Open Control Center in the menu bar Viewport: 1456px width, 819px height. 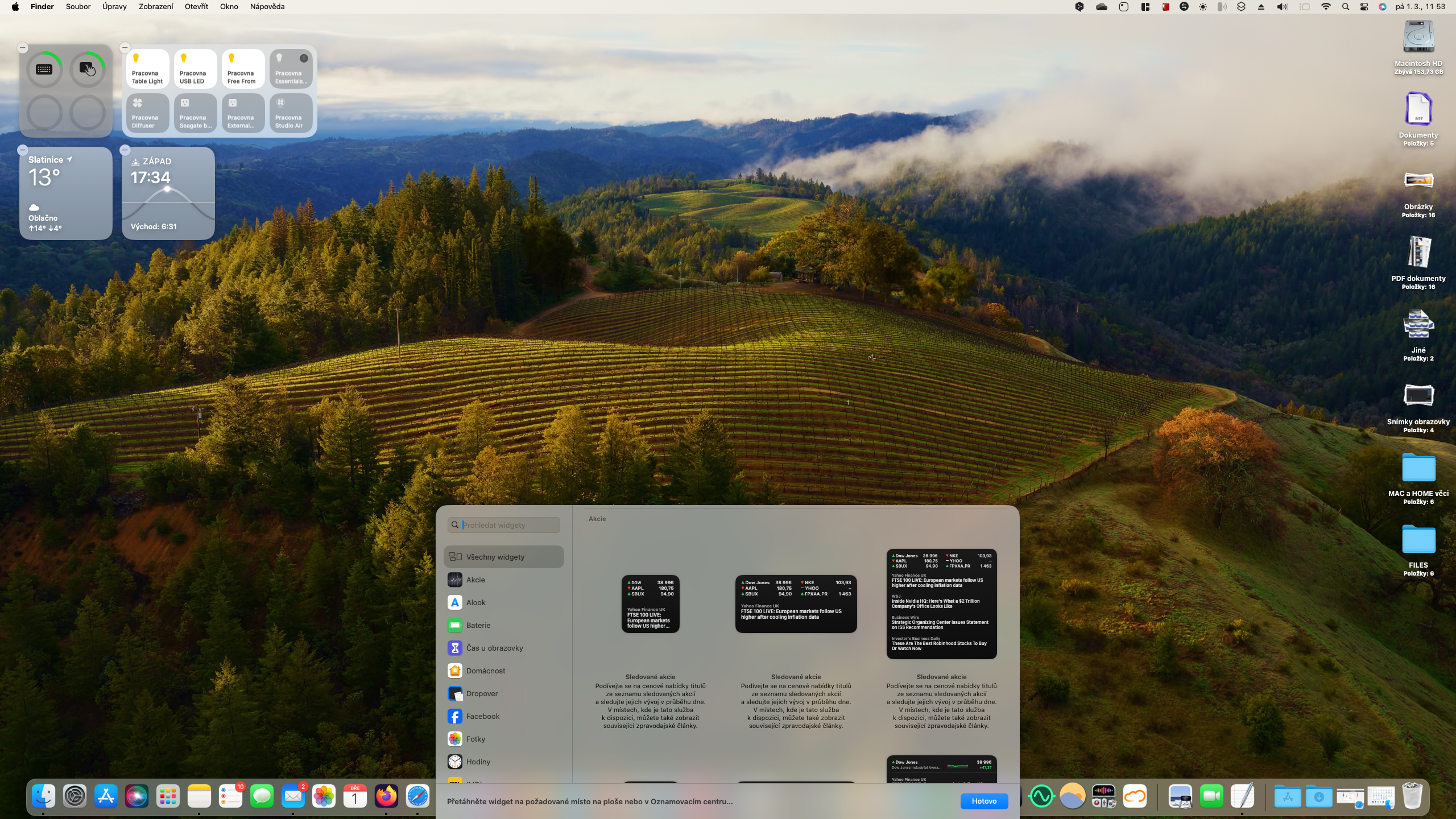[x=1364, y=7]
